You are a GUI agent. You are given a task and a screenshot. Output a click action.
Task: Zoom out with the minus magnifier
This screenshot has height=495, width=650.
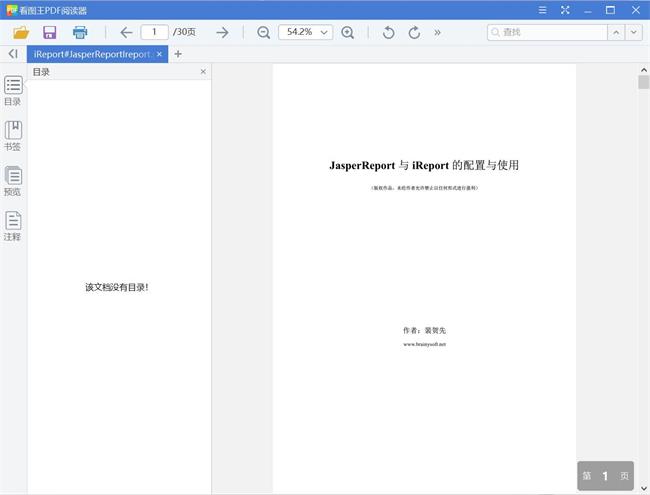tap(263, 32)
